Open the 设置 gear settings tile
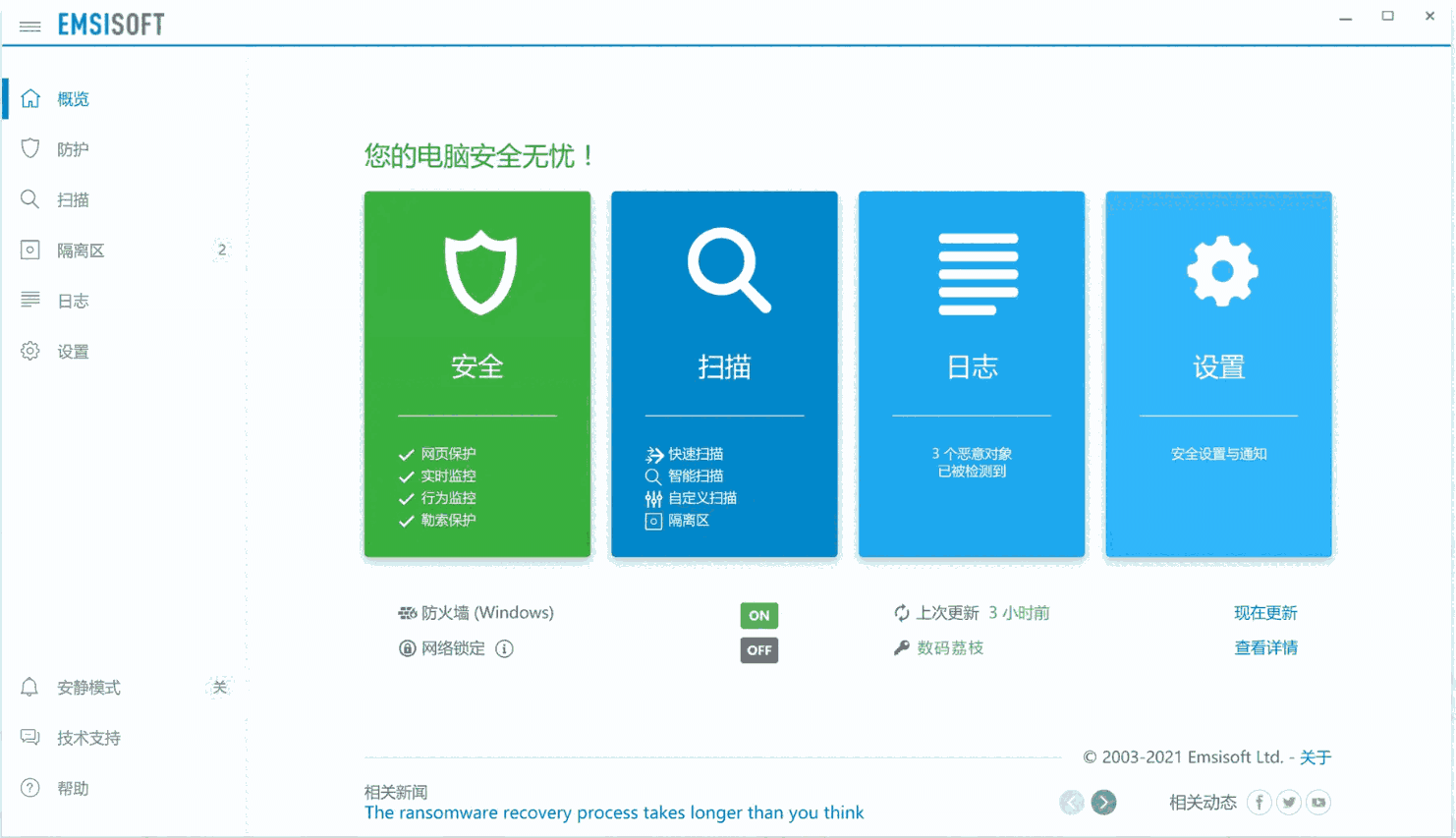 pos(1217,373)
